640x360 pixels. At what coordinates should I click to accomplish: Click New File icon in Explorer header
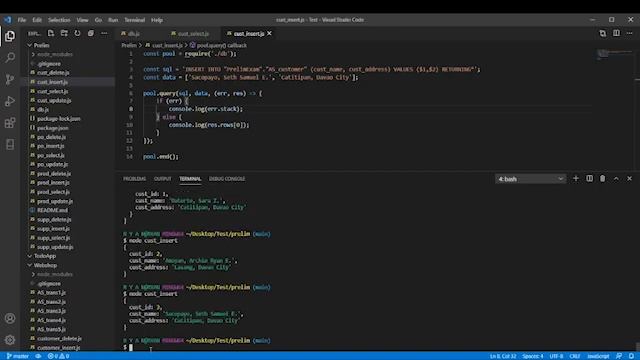click(x=51, y=33)
